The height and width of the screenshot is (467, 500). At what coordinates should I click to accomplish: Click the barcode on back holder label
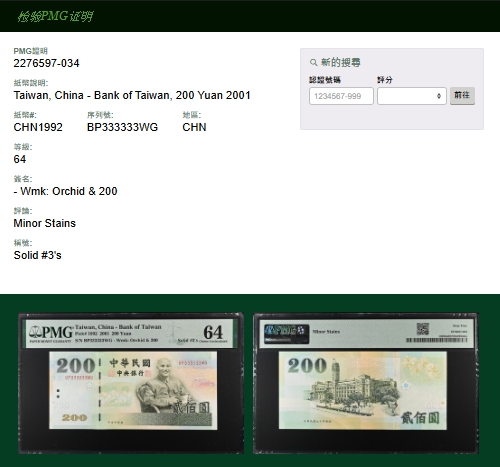tap(437, 340)
